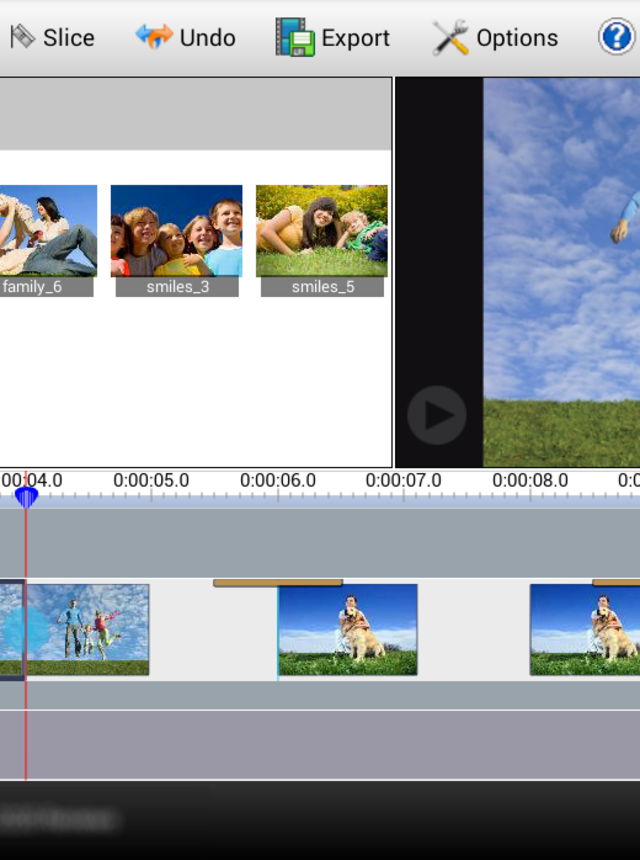640x860 pixels.
Task: Select the Slice tool
Action: (52, 38)
